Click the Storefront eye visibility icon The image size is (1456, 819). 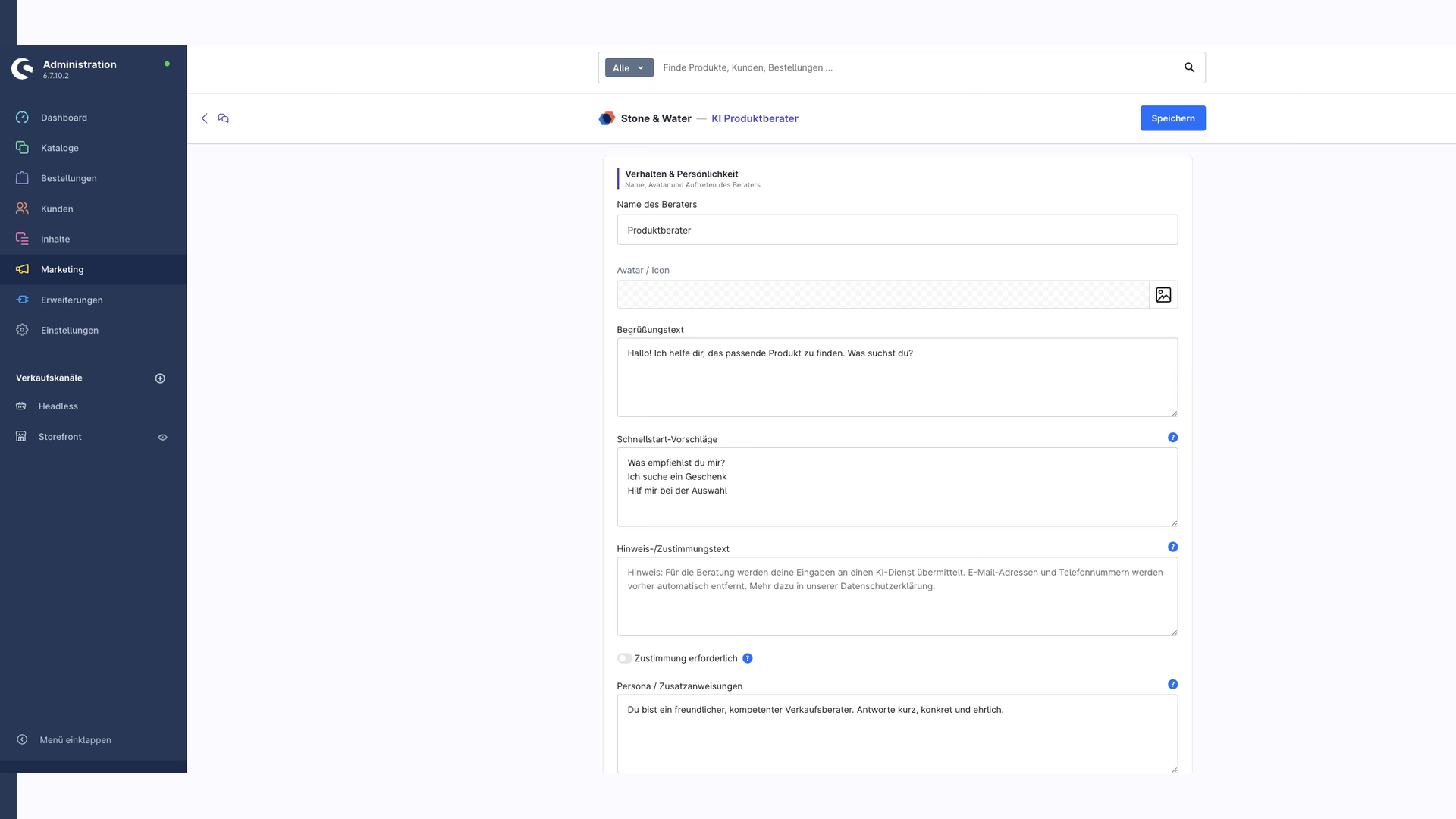(x=162, y=438)
